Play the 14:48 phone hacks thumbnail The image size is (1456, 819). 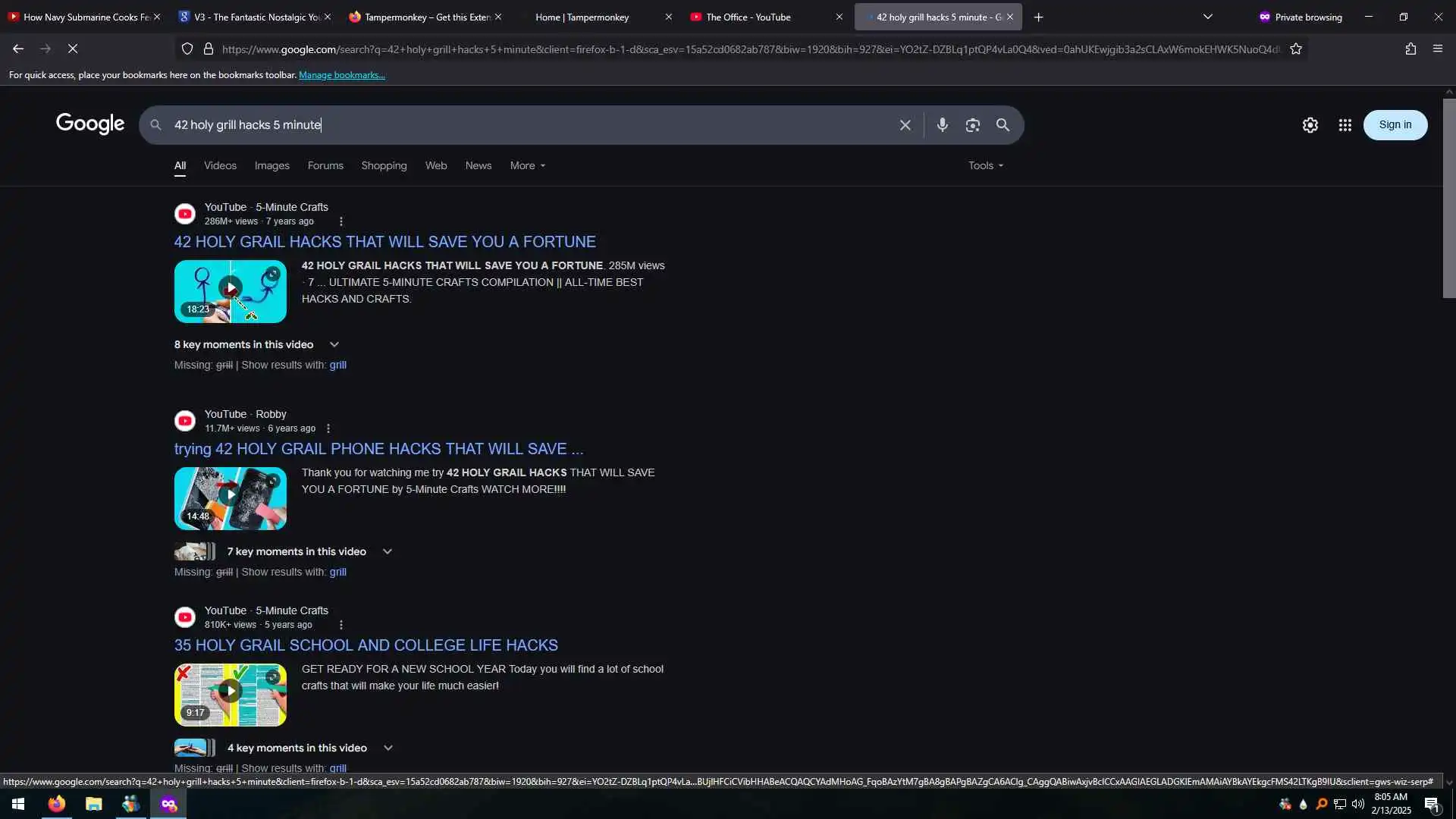tap(230, 497)
